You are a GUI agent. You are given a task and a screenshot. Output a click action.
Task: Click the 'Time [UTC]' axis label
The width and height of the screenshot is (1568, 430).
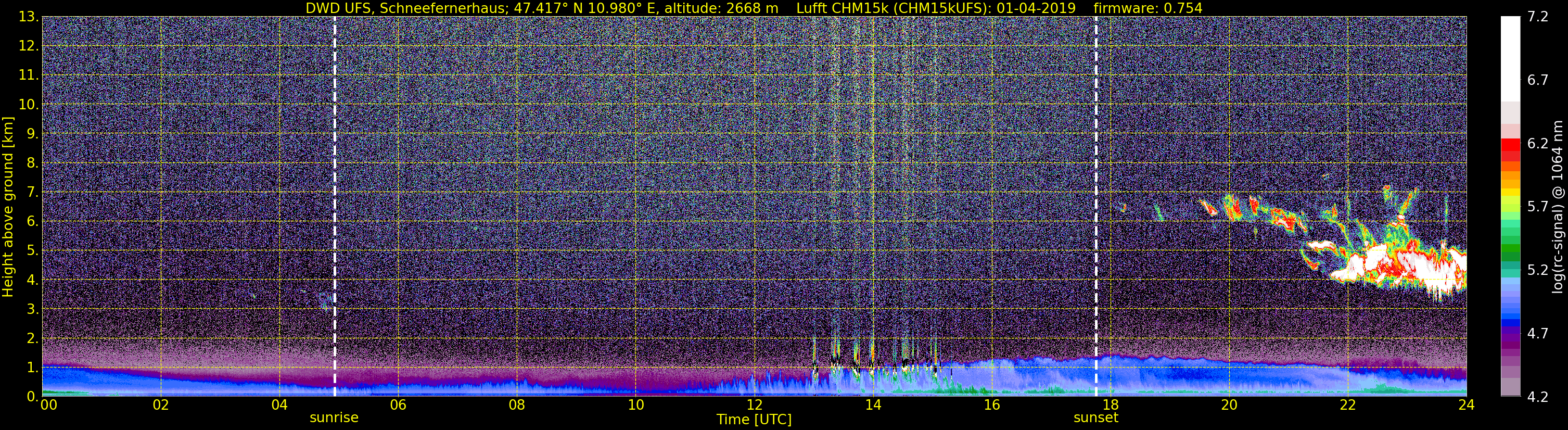[x=754, y=420]
